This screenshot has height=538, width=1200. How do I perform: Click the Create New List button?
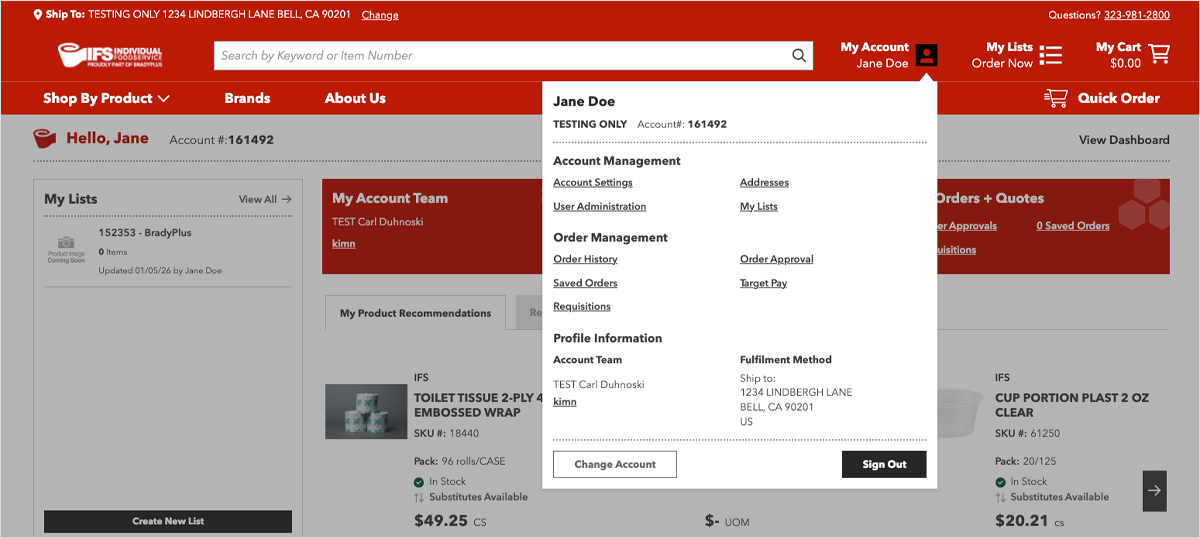[168, 521]
